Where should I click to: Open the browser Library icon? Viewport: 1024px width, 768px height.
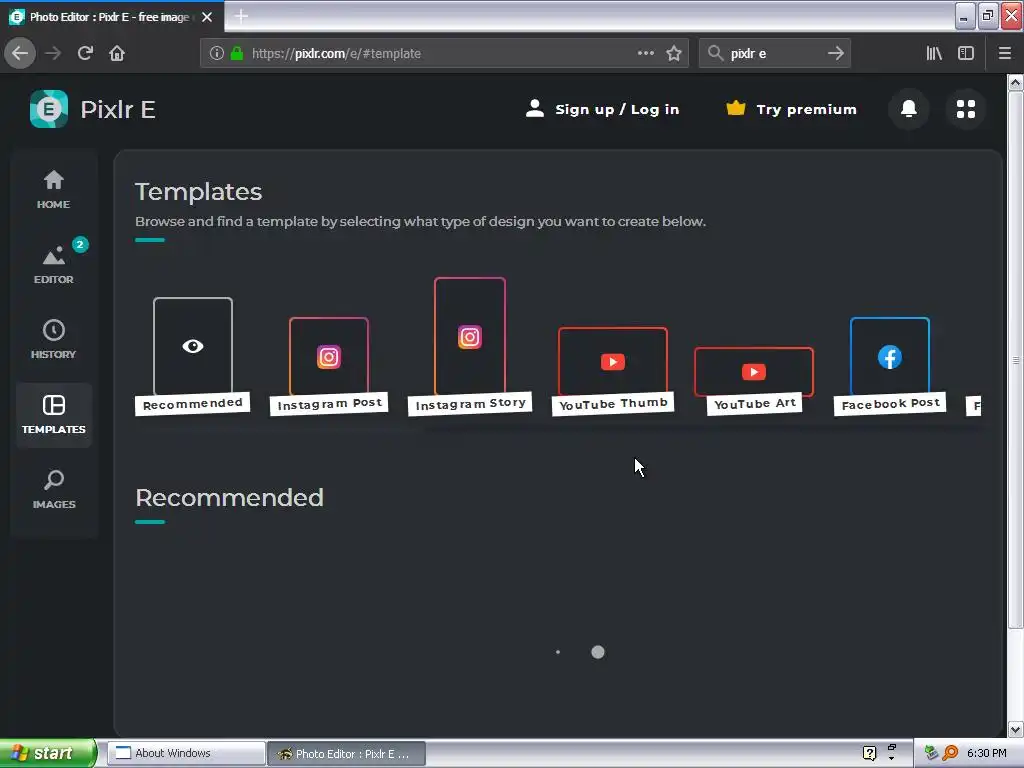click(934, 53)
